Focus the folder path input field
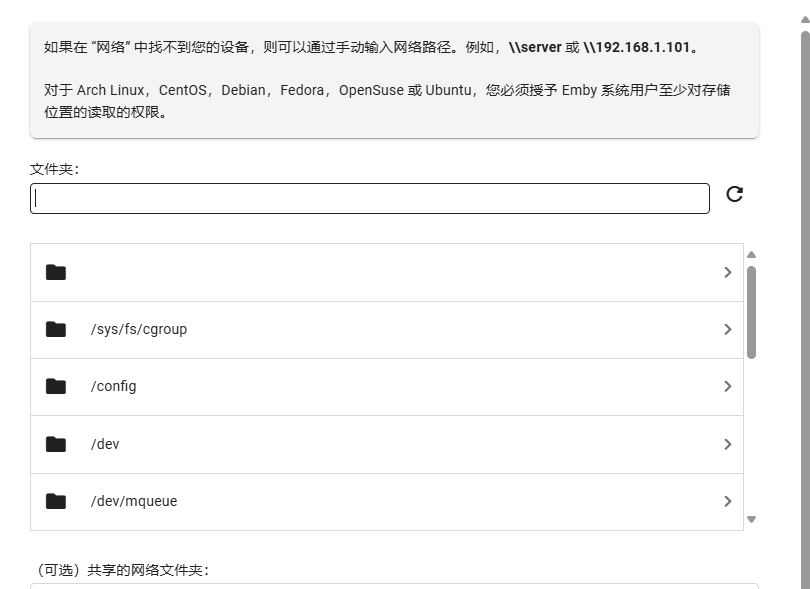 (370, 198)
